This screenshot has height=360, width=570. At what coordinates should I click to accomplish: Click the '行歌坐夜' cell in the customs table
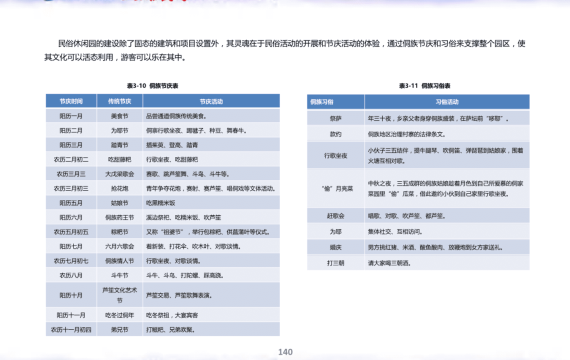pos(336,155)
